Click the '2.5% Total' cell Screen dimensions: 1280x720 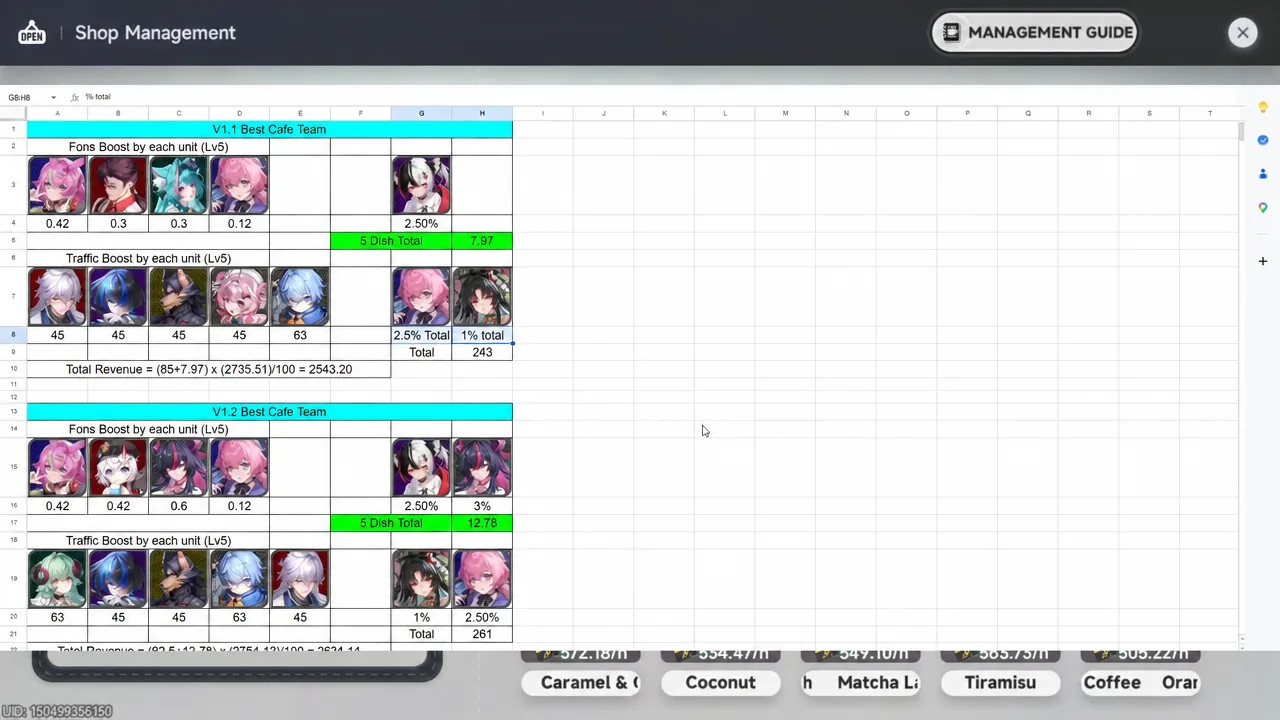[421, 335]
